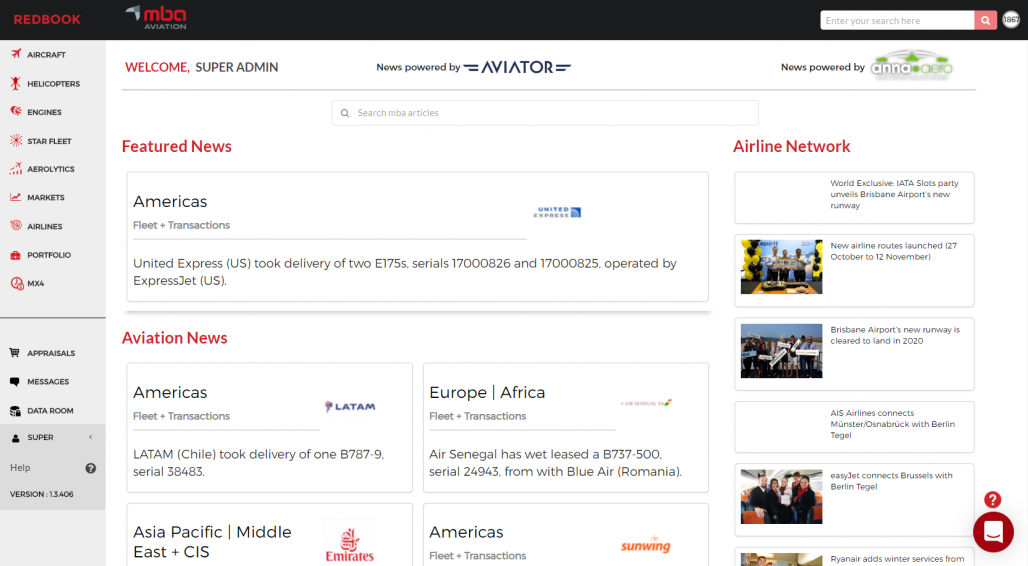Open Messages from the sidebar
Viewport: 1028px width, 566px height.
pyautogui.click(x=48, y=382)
